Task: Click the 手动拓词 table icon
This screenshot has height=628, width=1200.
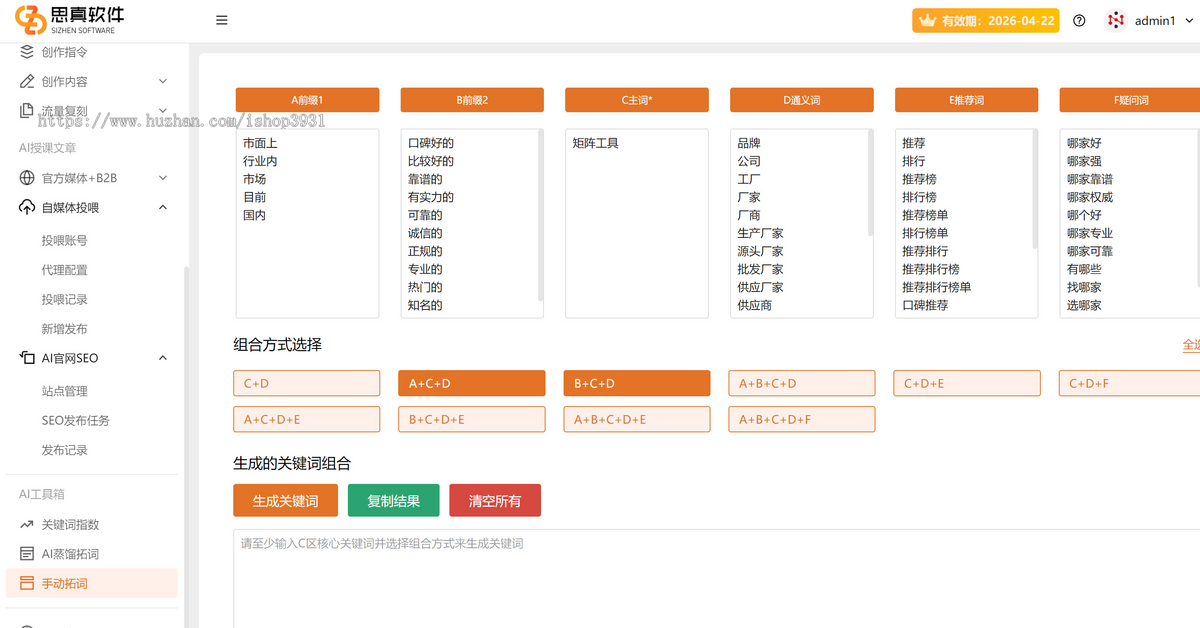Action: coord(27,583)
